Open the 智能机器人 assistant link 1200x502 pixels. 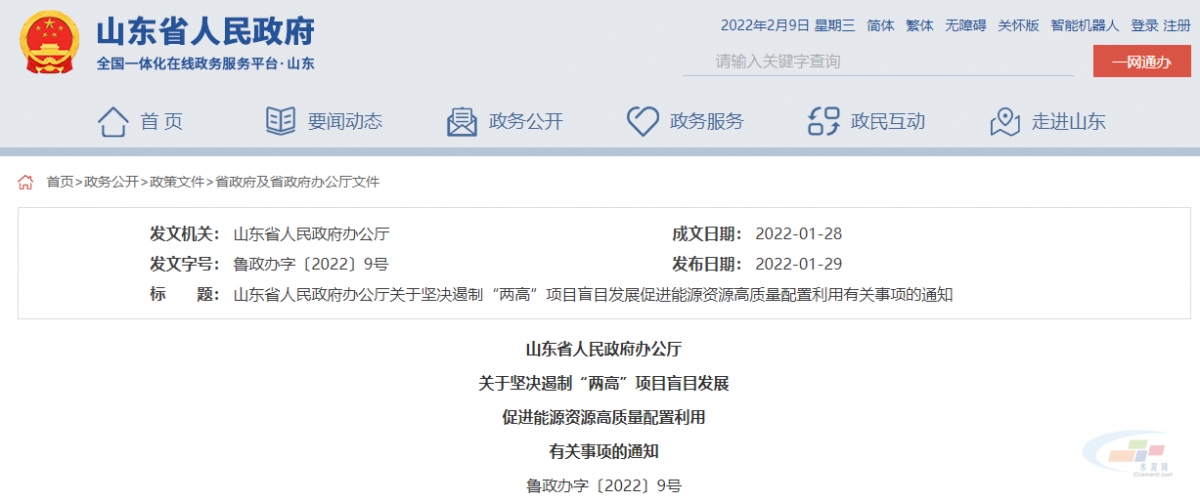point(1084,26)
